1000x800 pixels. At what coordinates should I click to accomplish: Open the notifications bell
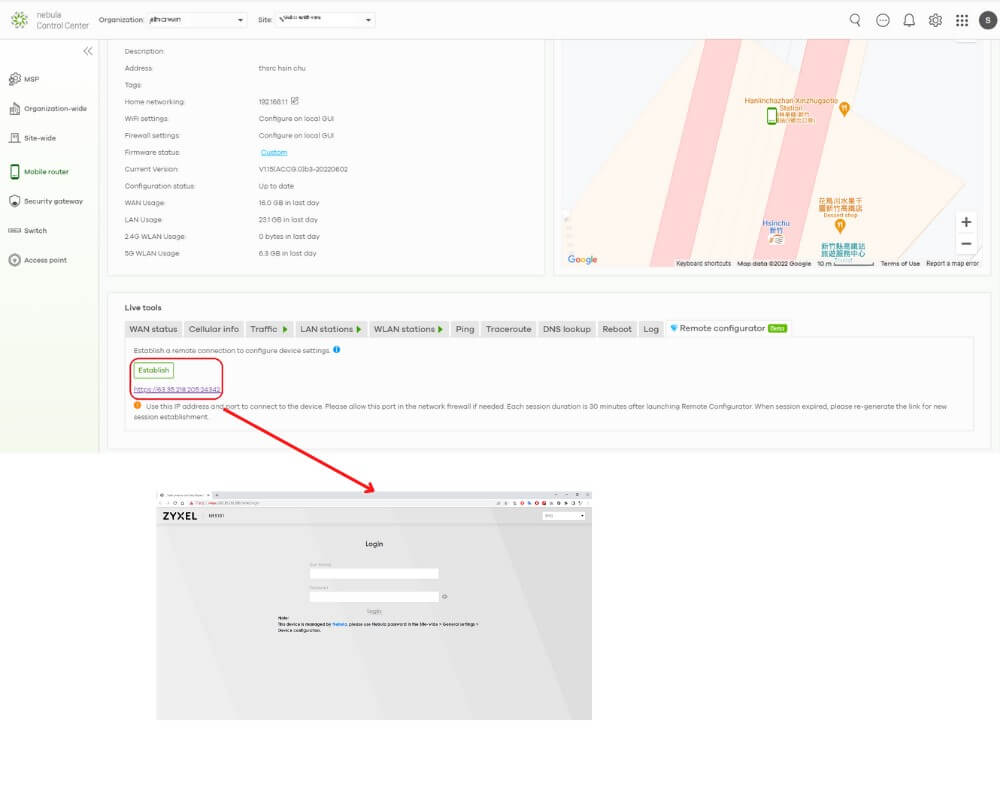[909, 20]
